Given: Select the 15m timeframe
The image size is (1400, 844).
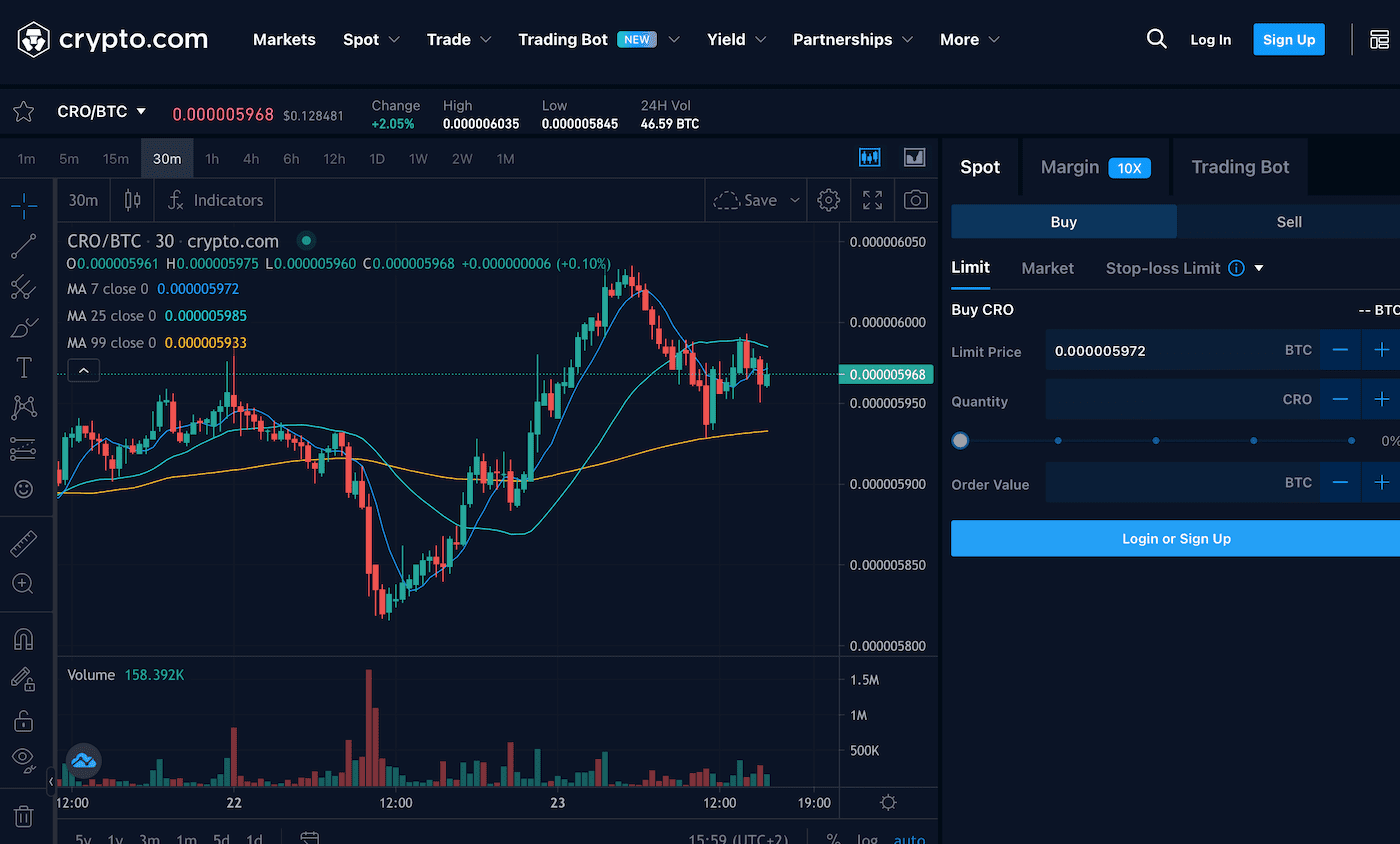Looking at the screenshot, I should [116, 158].
